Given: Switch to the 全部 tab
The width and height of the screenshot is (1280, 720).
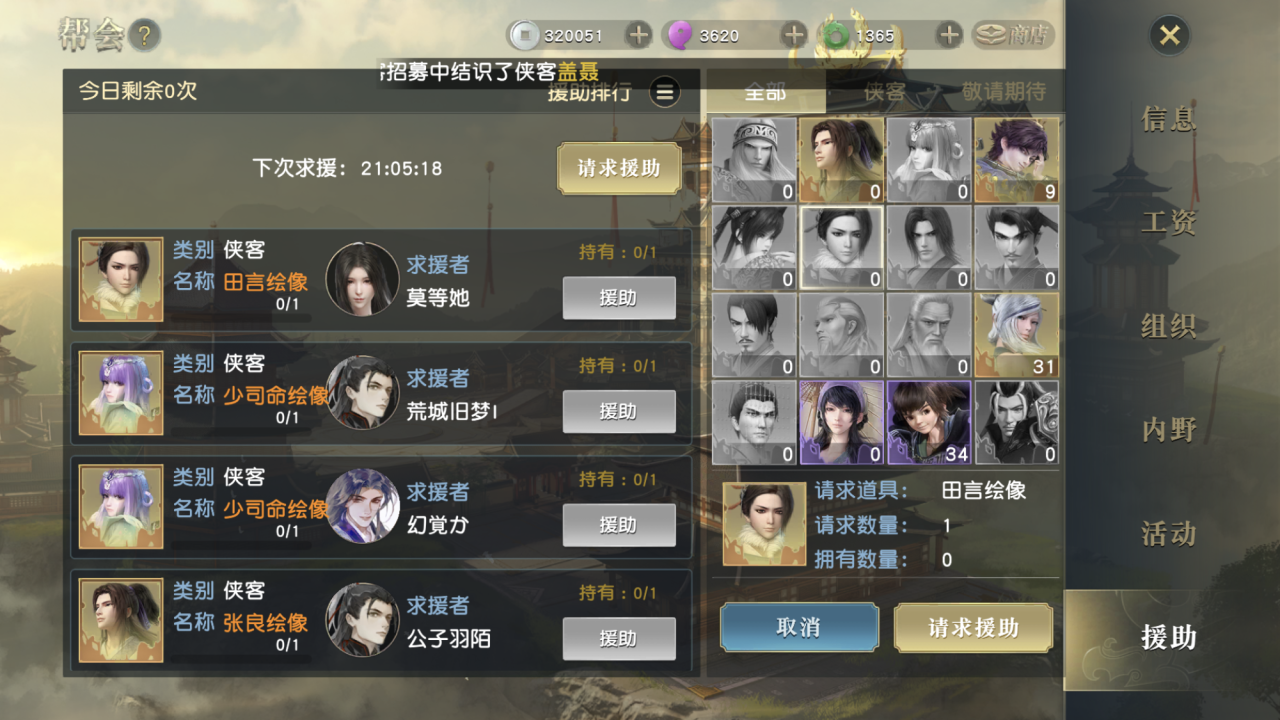Looking at the screenshot, I should (766, 92).
